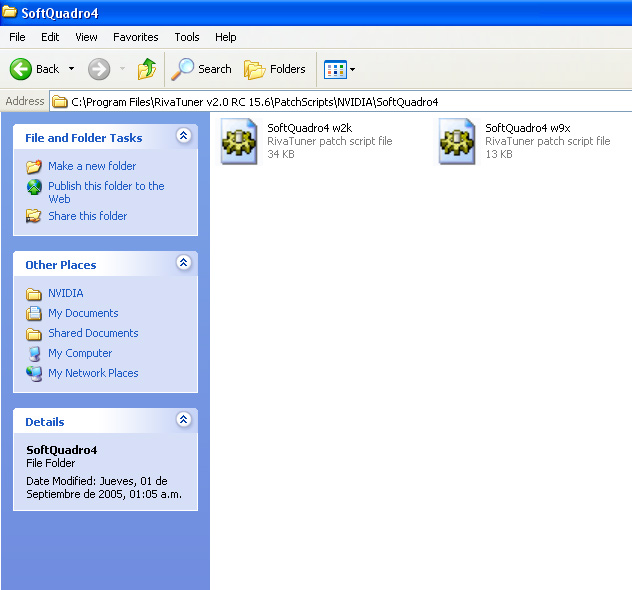Collapse the Details panel

[x=184, y=420]
